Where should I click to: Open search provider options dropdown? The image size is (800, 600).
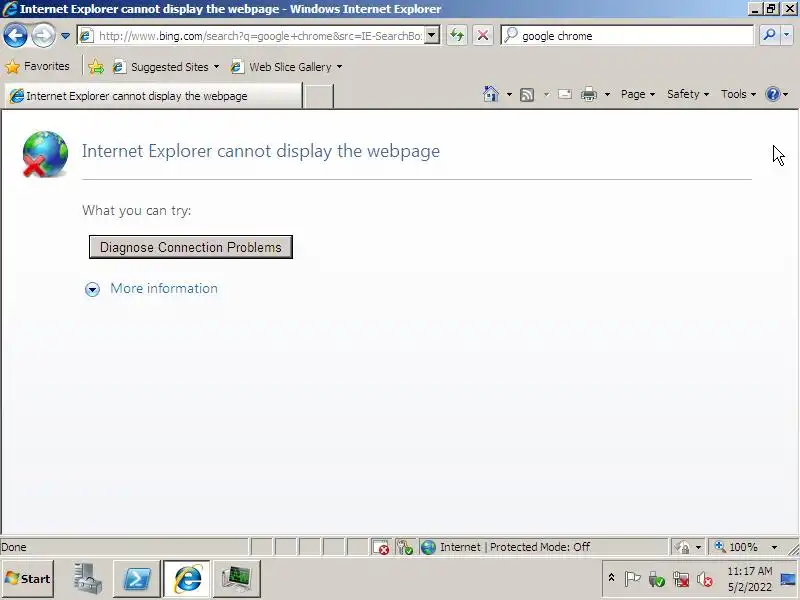click(x=786, y=36)
